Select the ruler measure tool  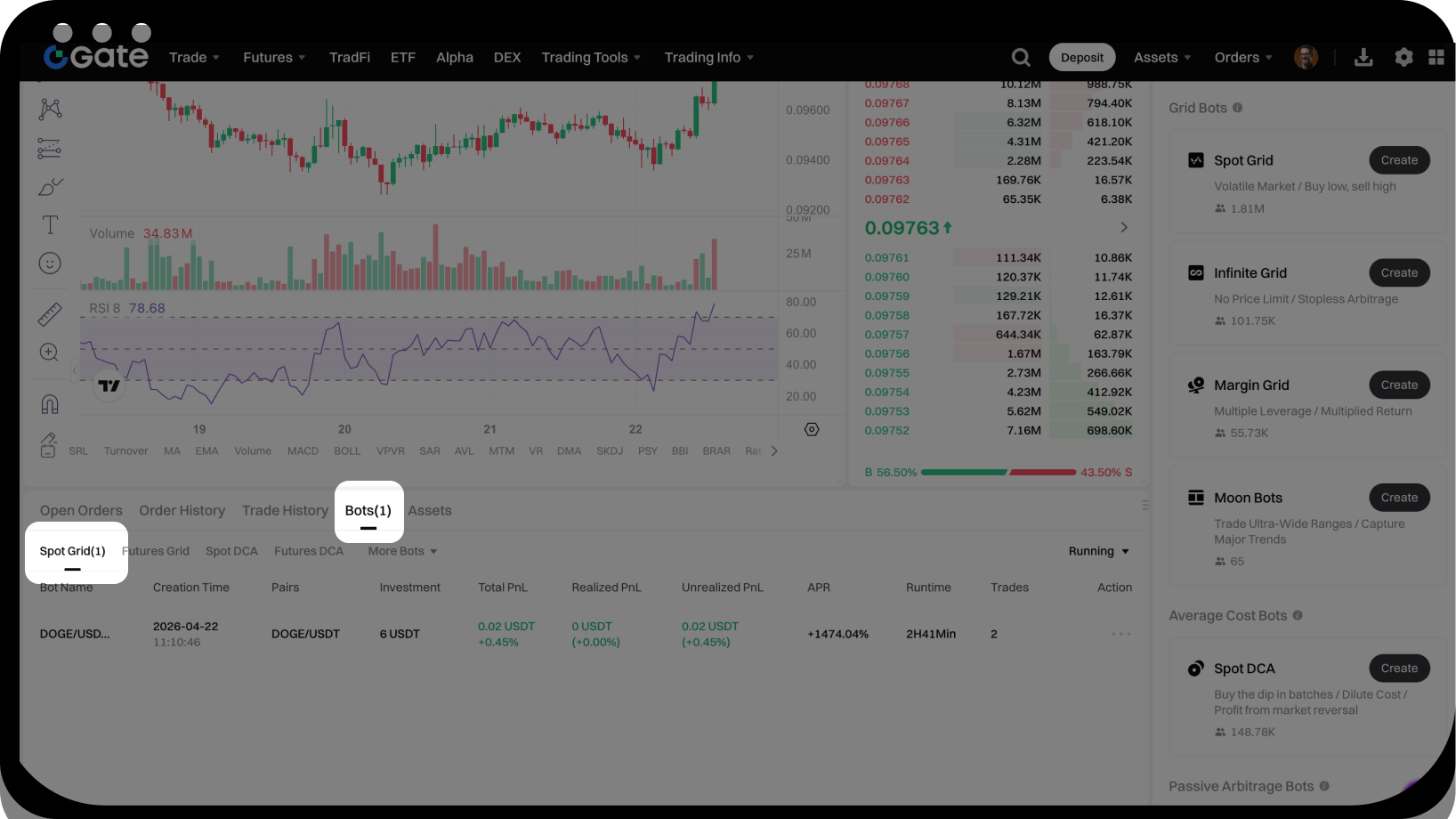(x=50, y=314)
